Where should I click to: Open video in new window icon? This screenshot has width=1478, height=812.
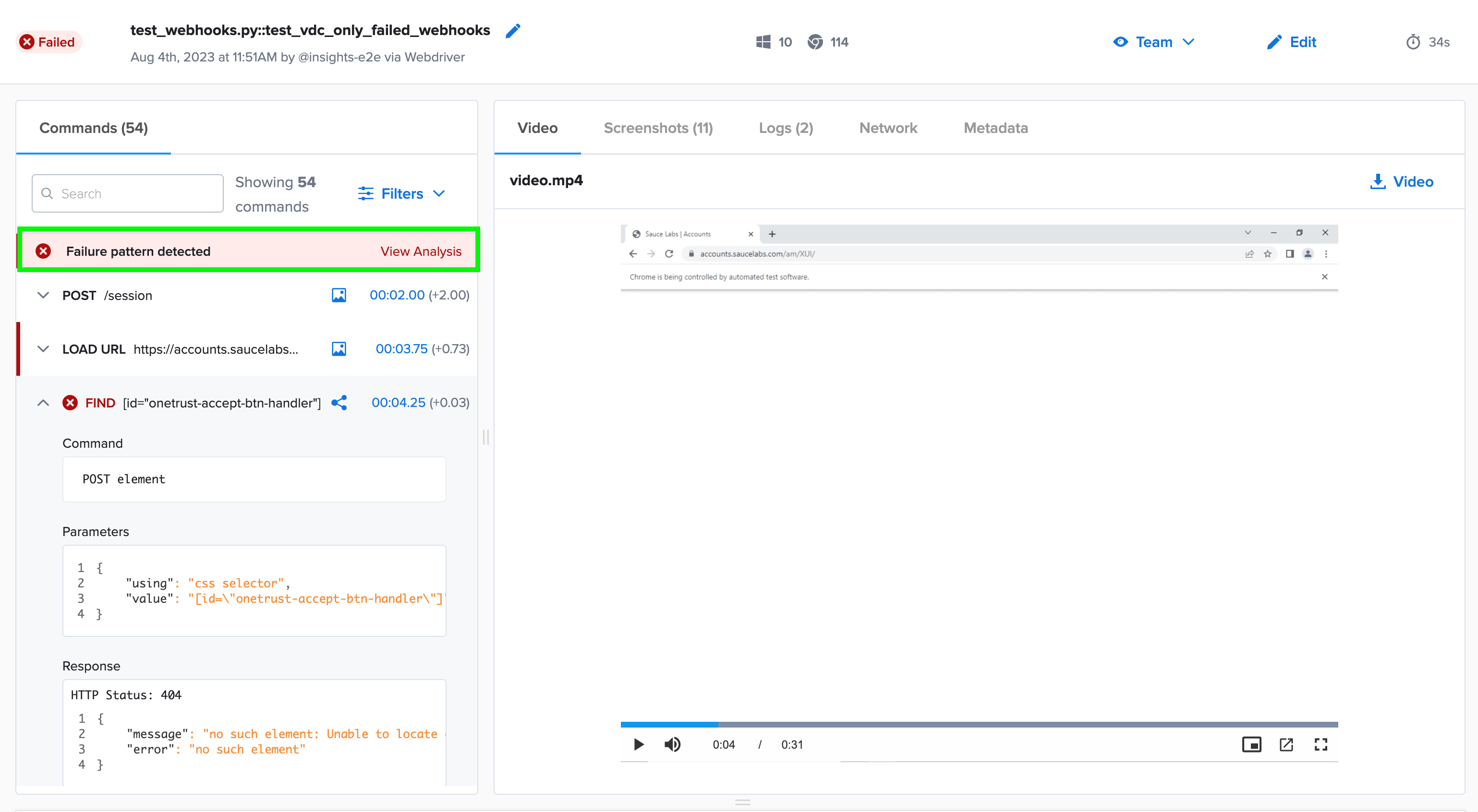[1286, 744]
